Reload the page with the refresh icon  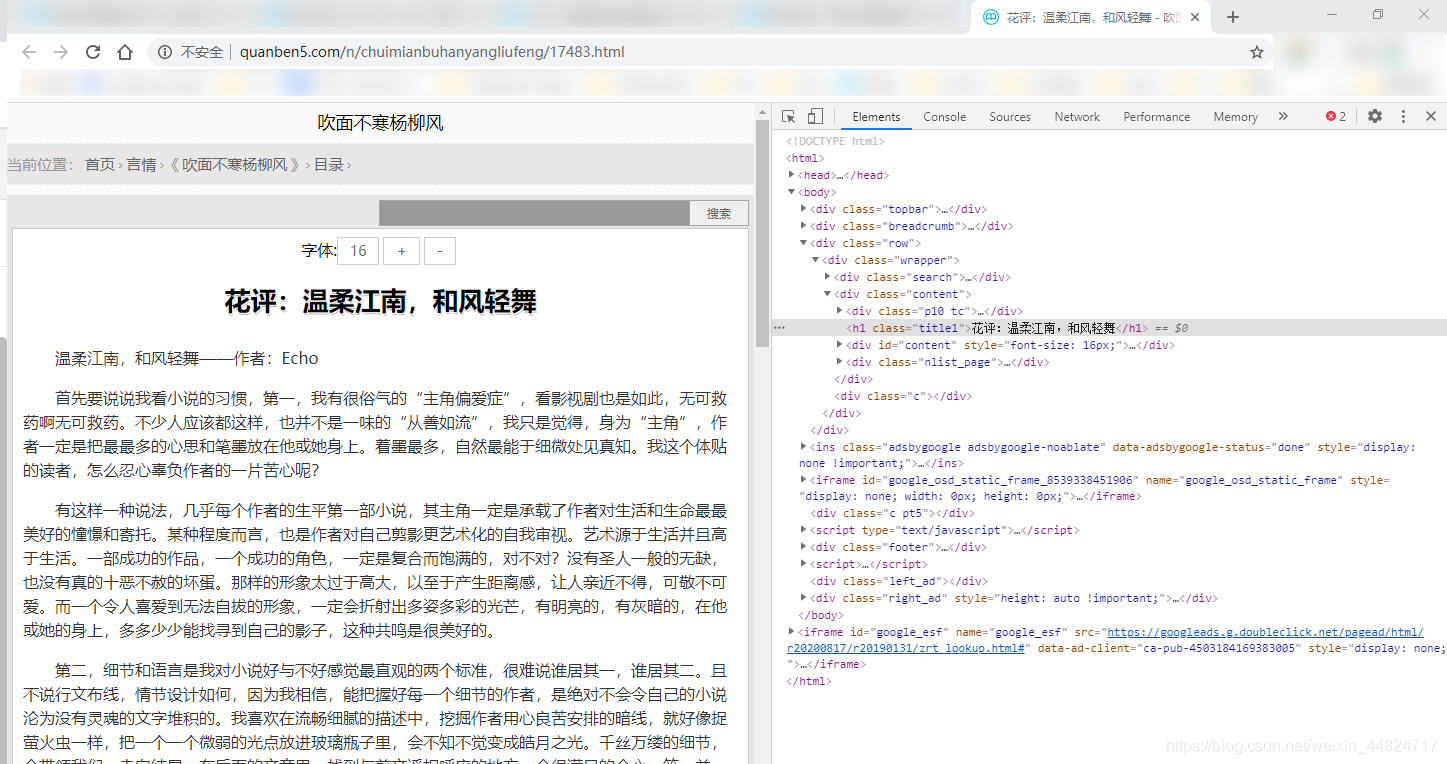coord(93,52)
